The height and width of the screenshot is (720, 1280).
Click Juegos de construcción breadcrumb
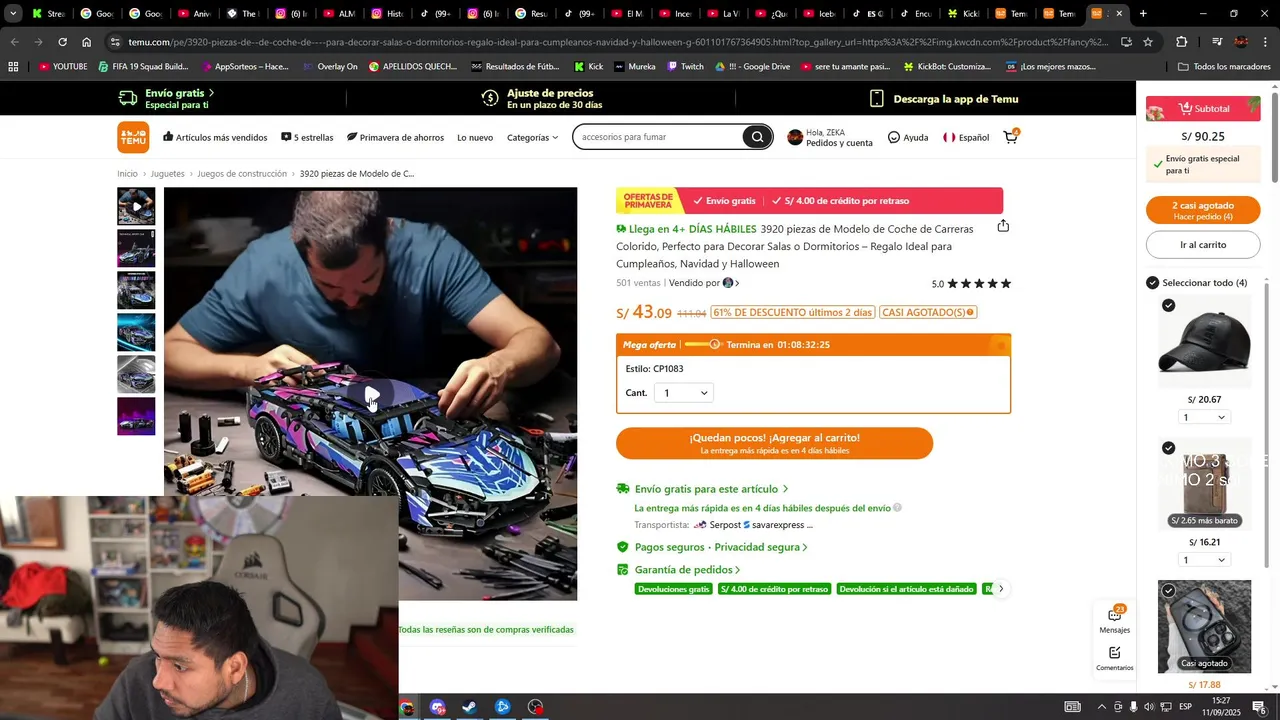coord(242,174)
